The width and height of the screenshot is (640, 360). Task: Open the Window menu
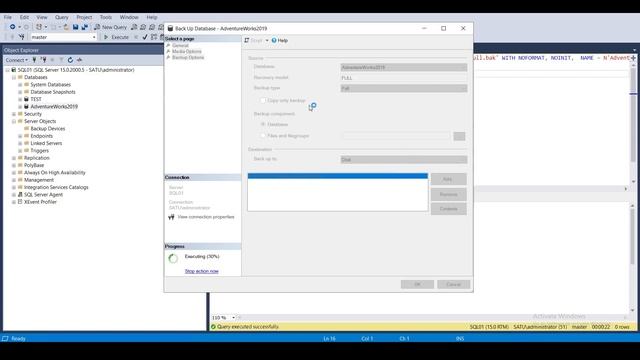click(x=129, y=17)
